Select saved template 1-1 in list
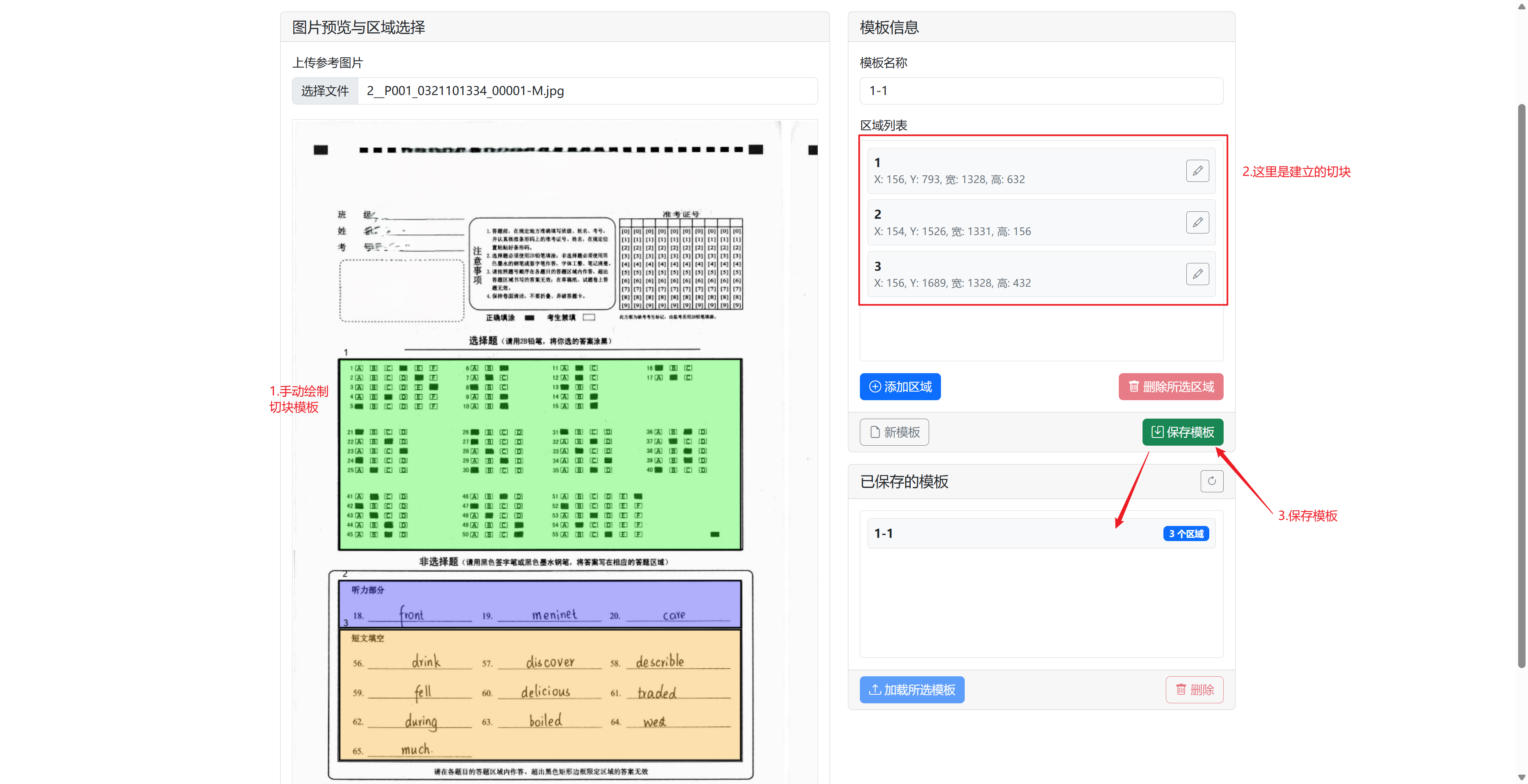 [x=1009, y=533]
